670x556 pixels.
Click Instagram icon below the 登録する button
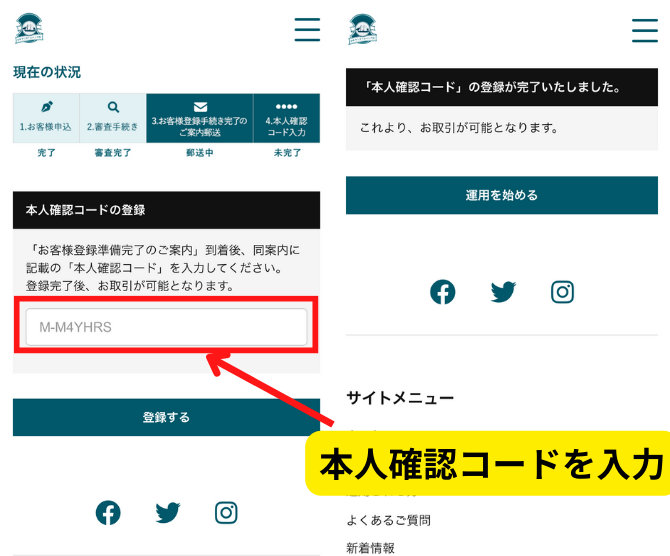[x=227, y=513]
